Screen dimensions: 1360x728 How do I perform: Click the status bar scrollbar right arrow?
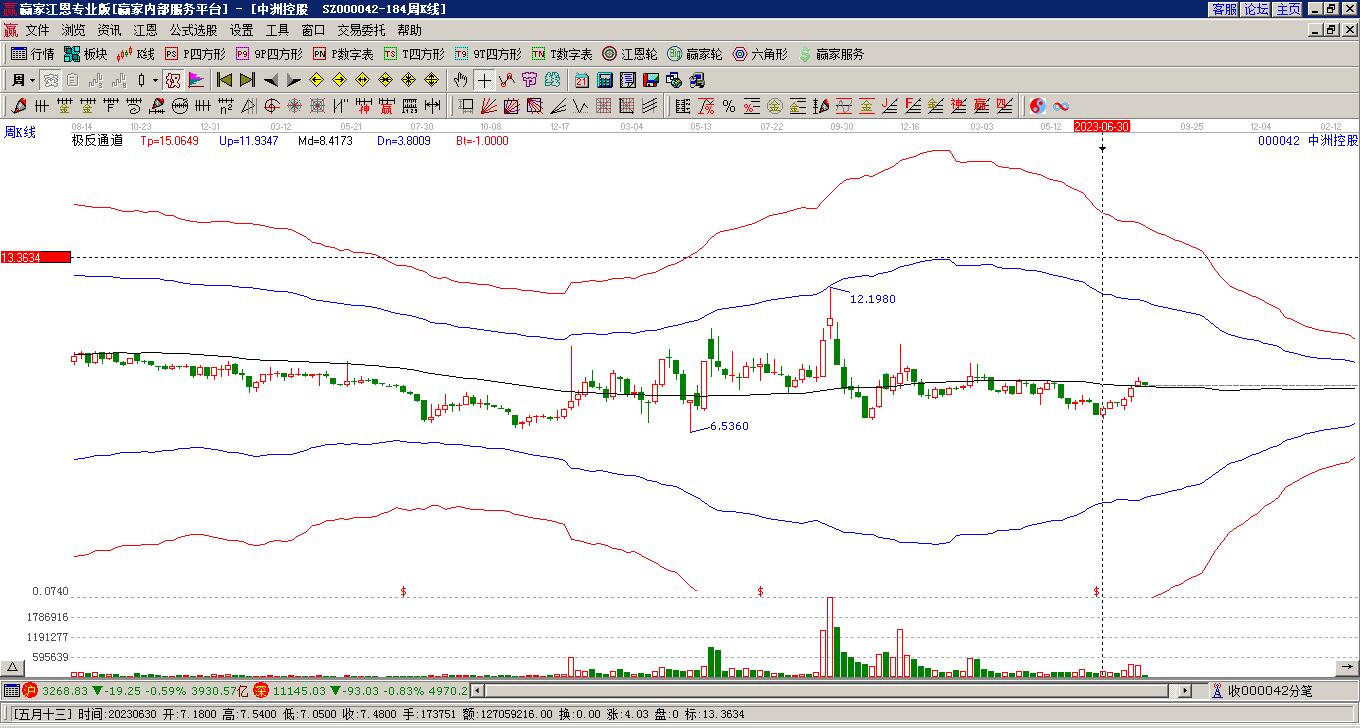coord(1186,690)
